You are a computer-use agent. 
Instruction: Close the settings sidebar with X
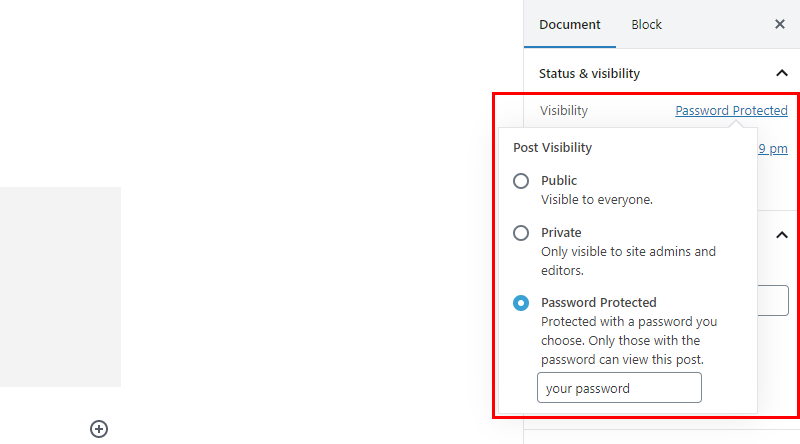780,24
